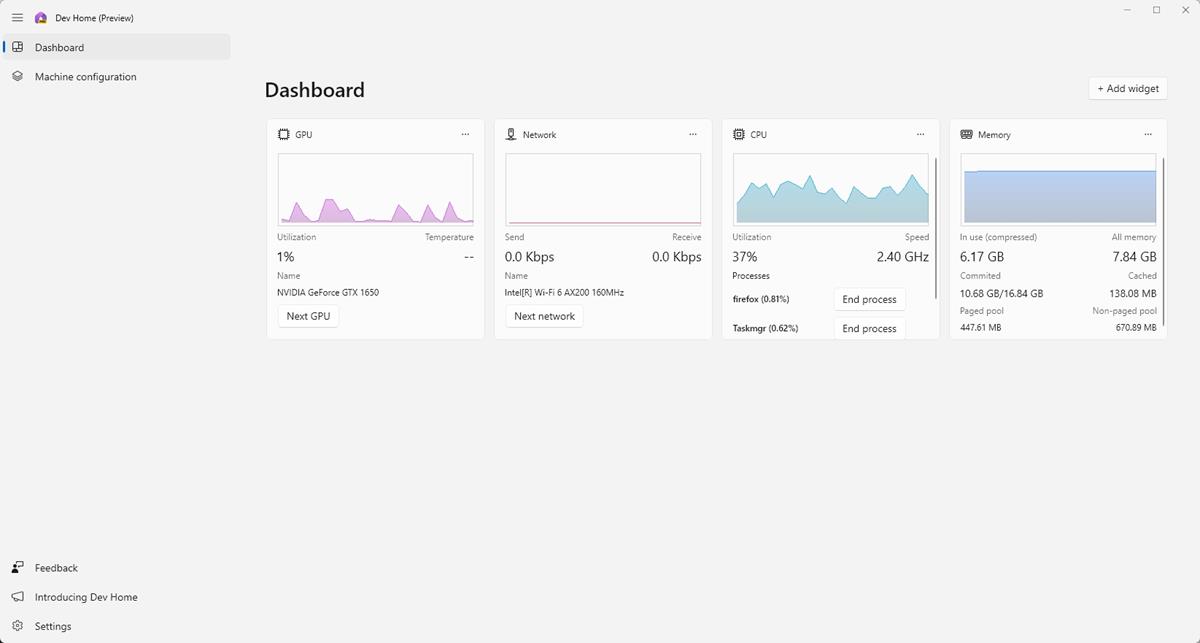Open the hamburger navigation menu
The image size is (1200, 643).
coord(17,18)
